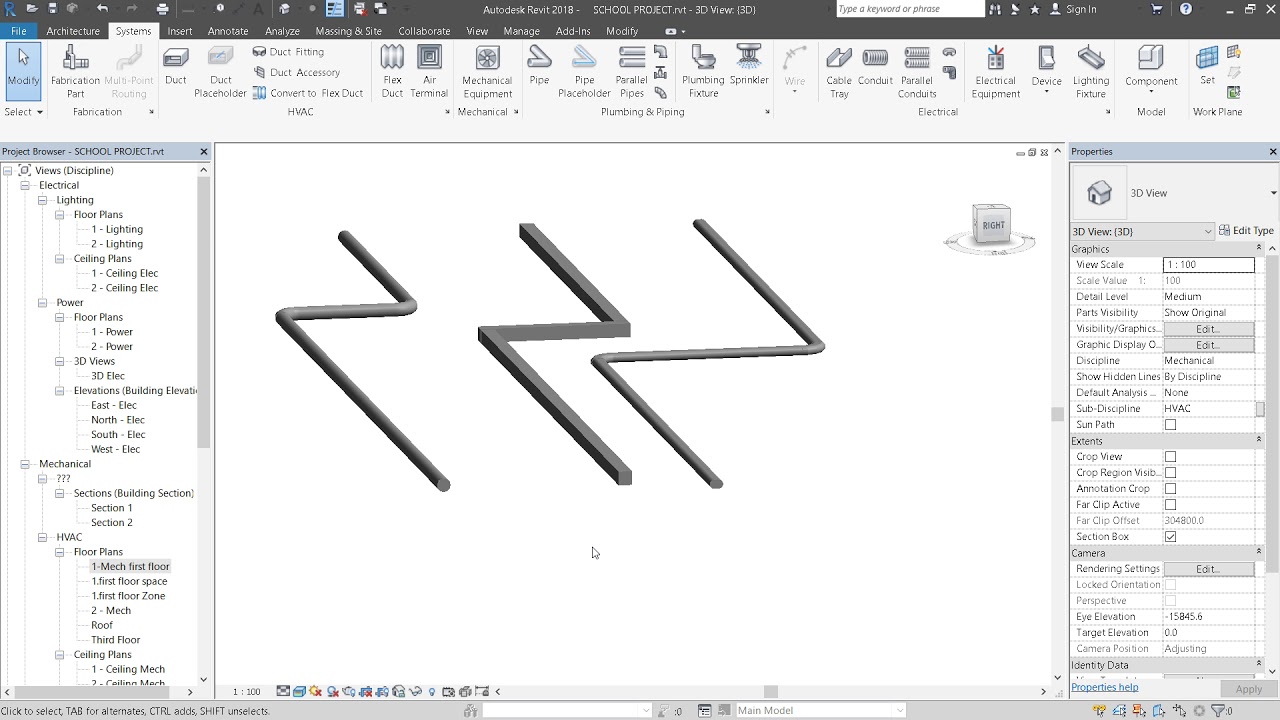
Task: Select the Cable Tray tool
Action: point(839,71)
